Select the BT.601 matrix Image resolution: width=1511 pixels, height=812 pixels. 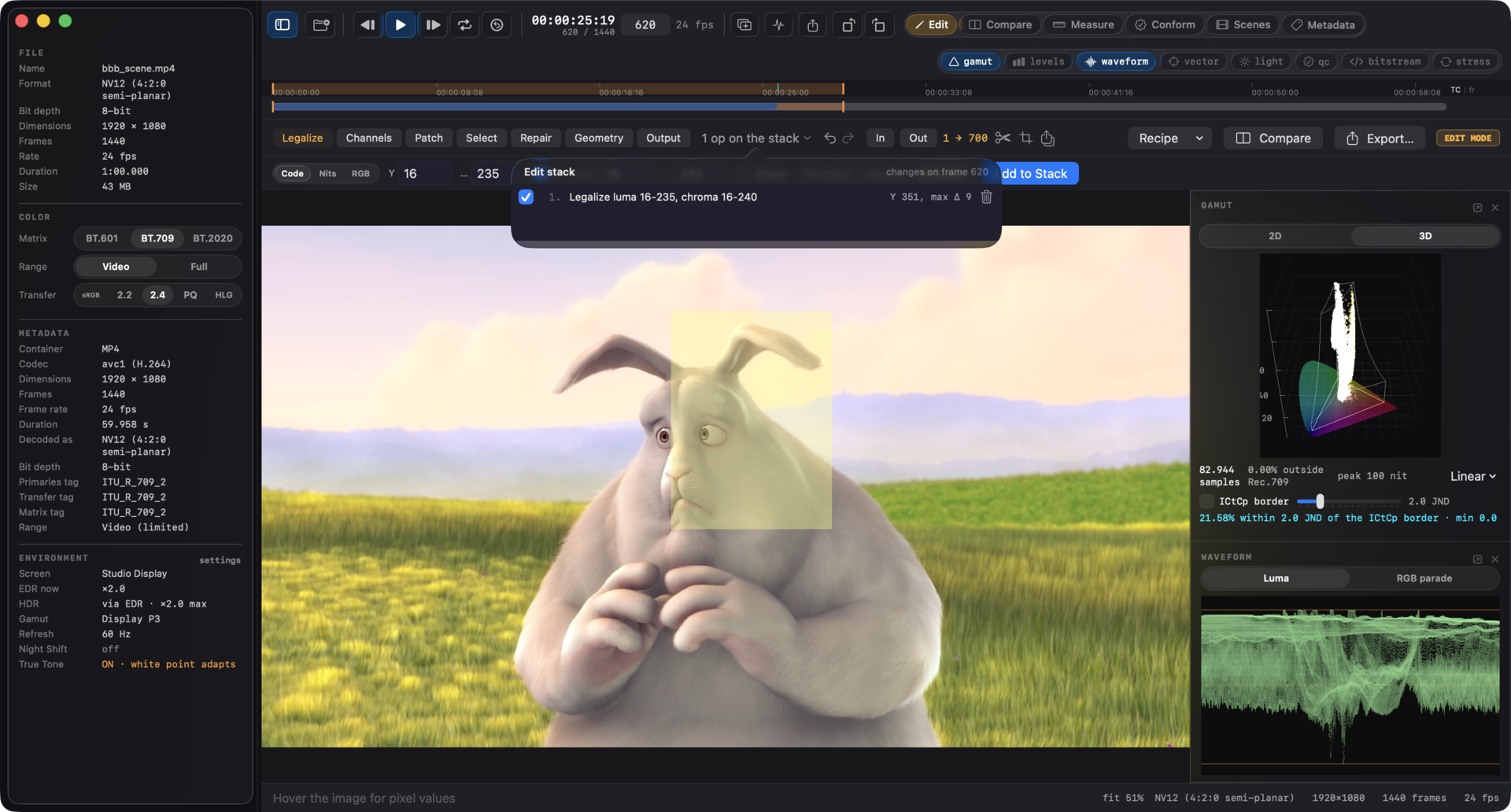click(x=102, y=238)
